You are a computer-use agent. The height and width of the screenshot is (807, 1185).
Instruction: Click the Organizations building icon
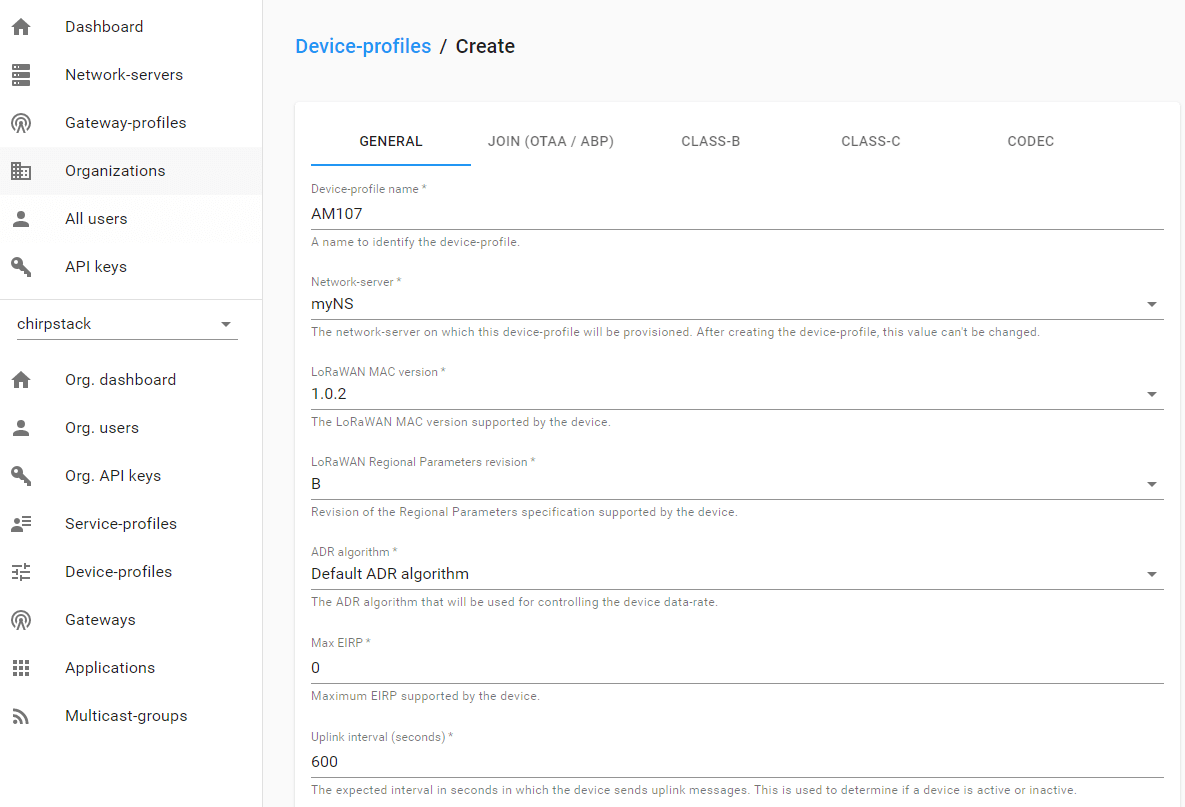click(21, 171)
